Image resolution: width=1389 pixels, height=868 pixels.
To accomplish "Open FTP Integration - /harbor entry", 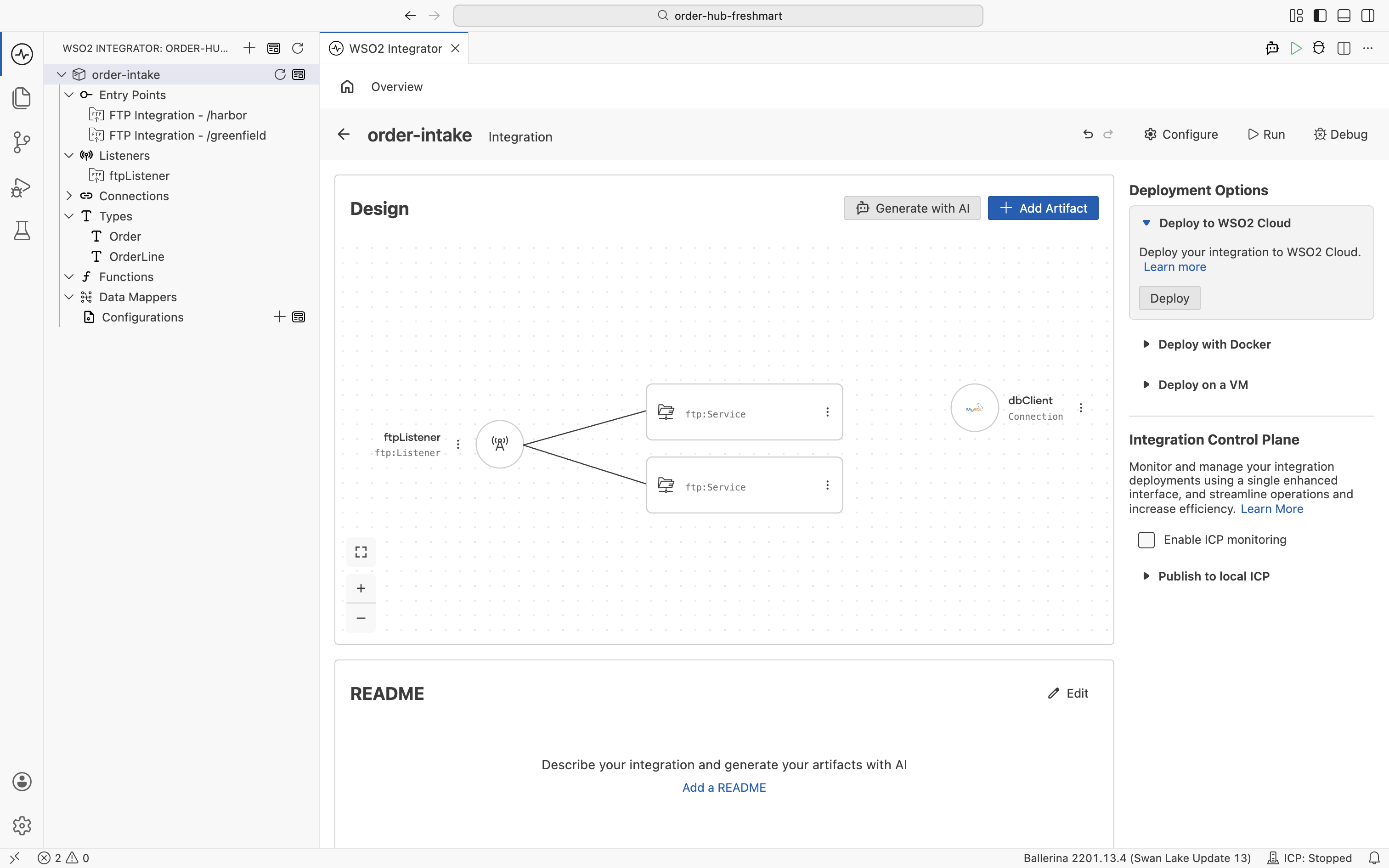I will pyautogui.click(x=177, y=115).
